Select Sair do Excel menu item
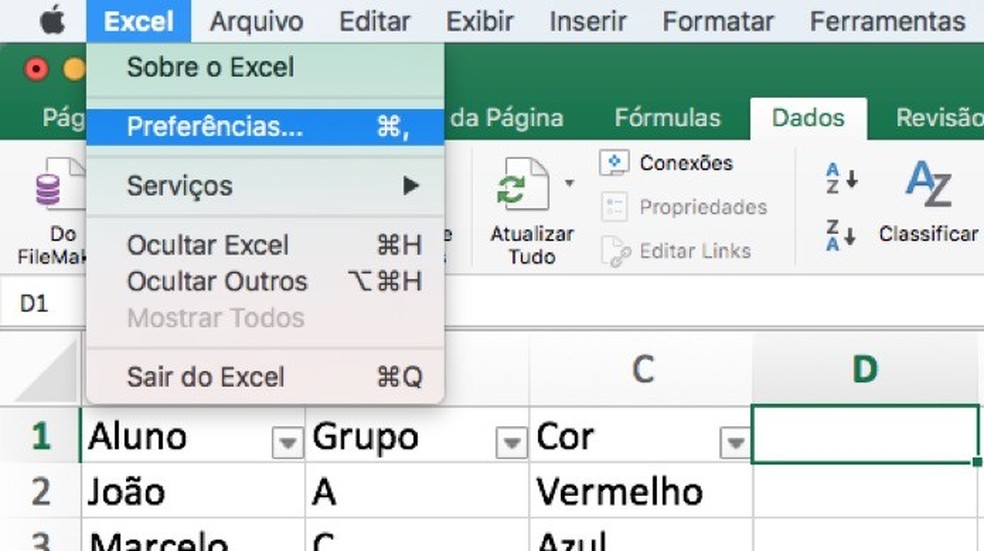The height and width of the screenshot is (551, 984). click(205, 378)
